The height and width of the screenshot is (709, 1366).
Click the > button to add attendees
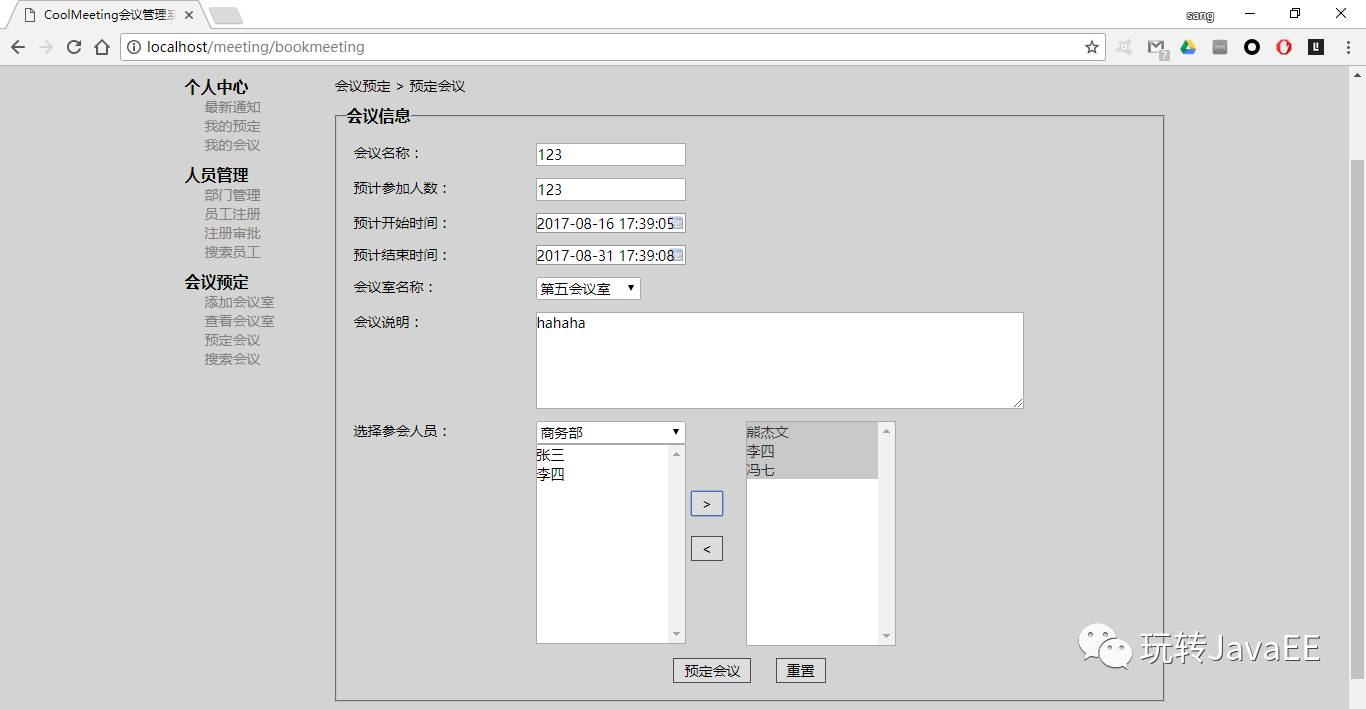pos(706,504)
